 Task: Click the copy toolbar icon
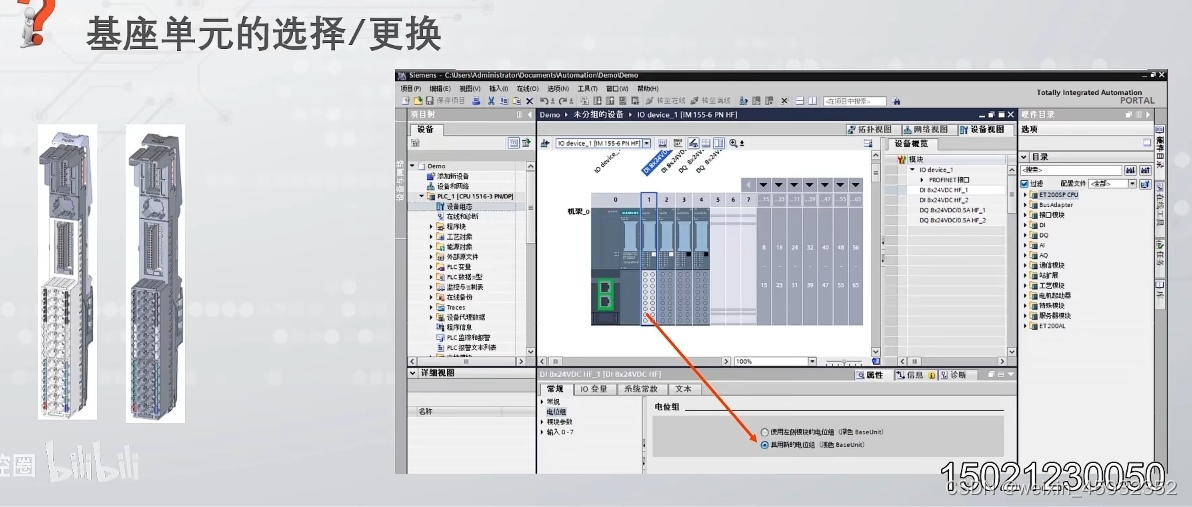pyautogui.click(x=503, y=100)
